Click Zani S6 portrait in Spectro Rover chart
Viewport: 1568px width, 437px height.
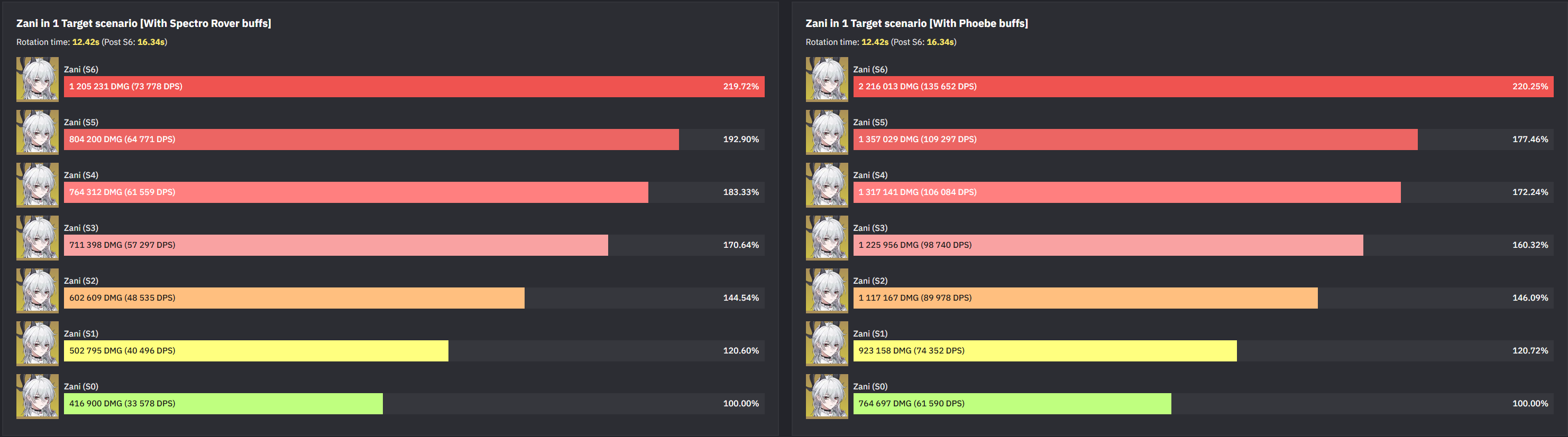(37, 79)
